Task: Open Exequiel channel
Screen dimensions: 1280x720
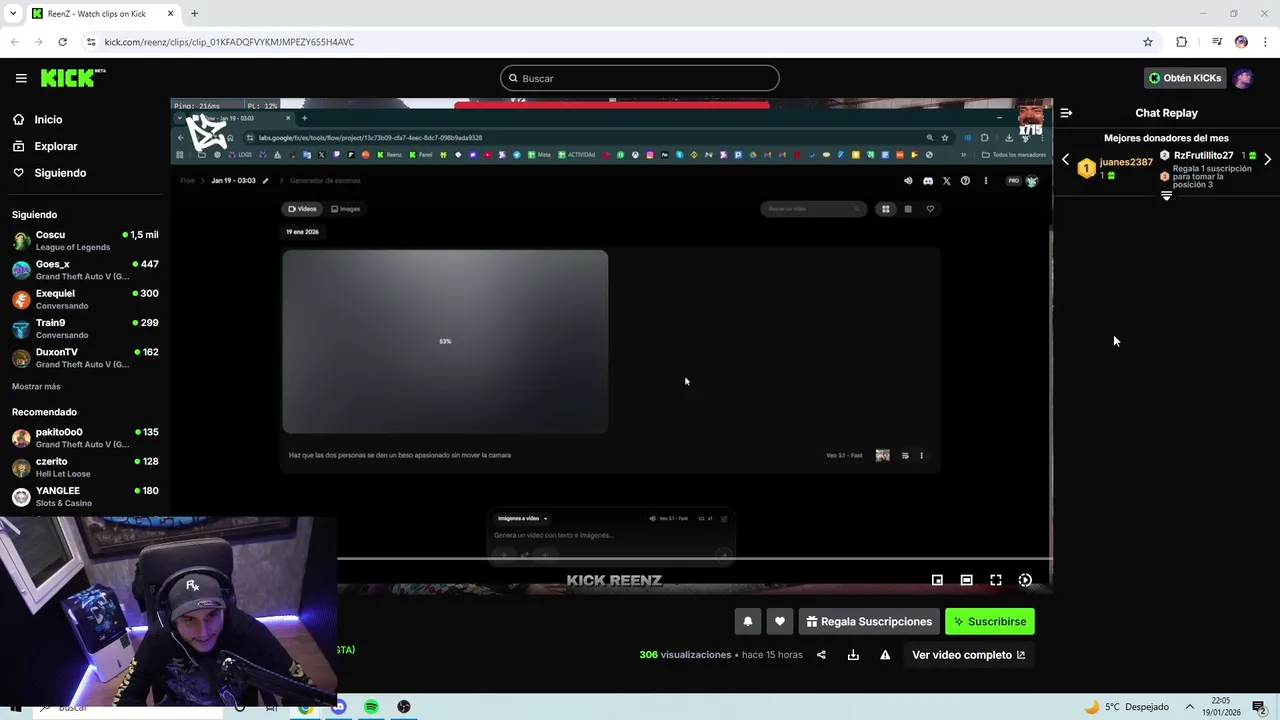Action: tap(85, 299)
